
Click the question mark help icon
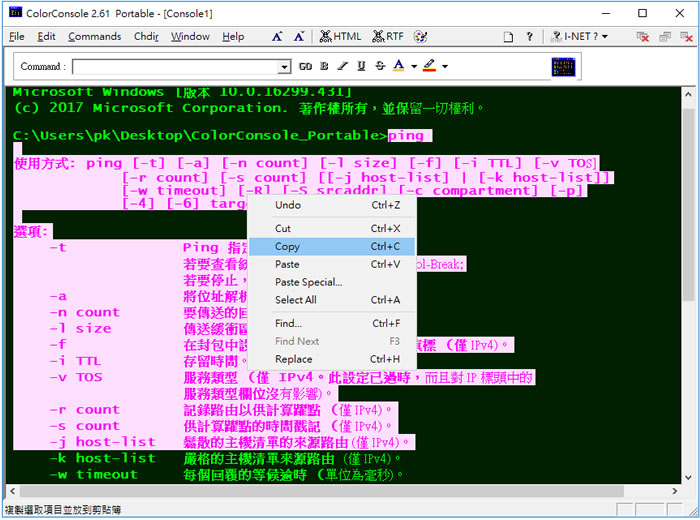point(529,37)
